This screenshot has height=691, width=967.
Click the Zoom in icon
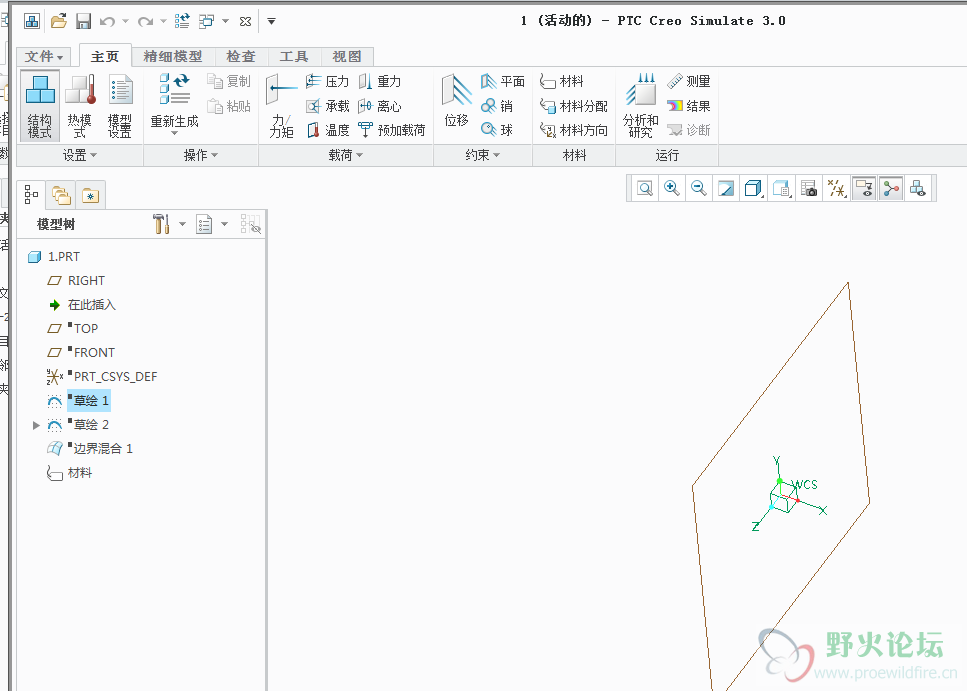click(672, 188)
